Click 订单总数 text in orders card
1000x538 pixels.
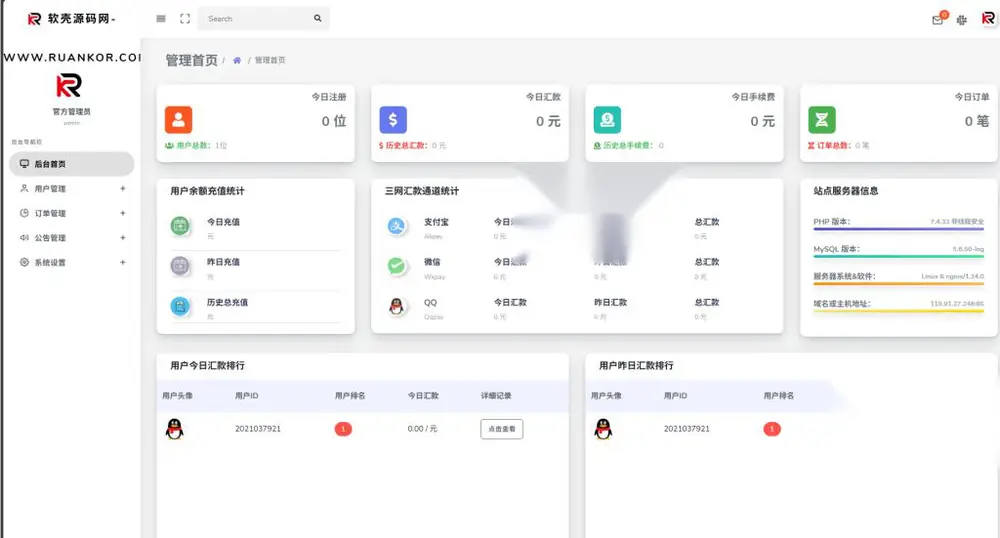(x=834, y=145)
